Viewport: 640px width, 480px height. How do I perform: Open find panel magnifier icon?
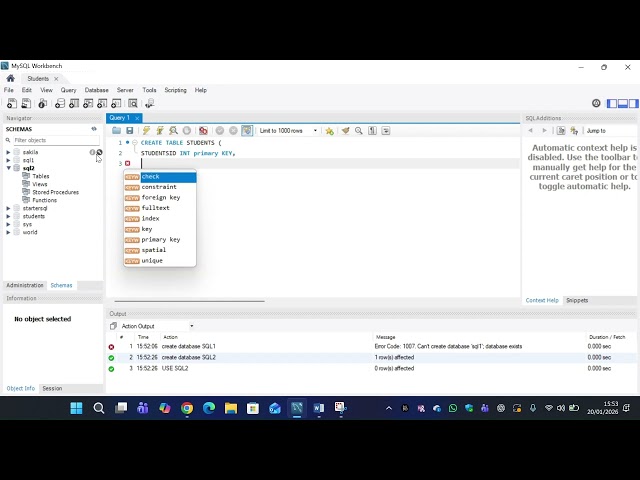pyautogui.click(x=358, y=131)
